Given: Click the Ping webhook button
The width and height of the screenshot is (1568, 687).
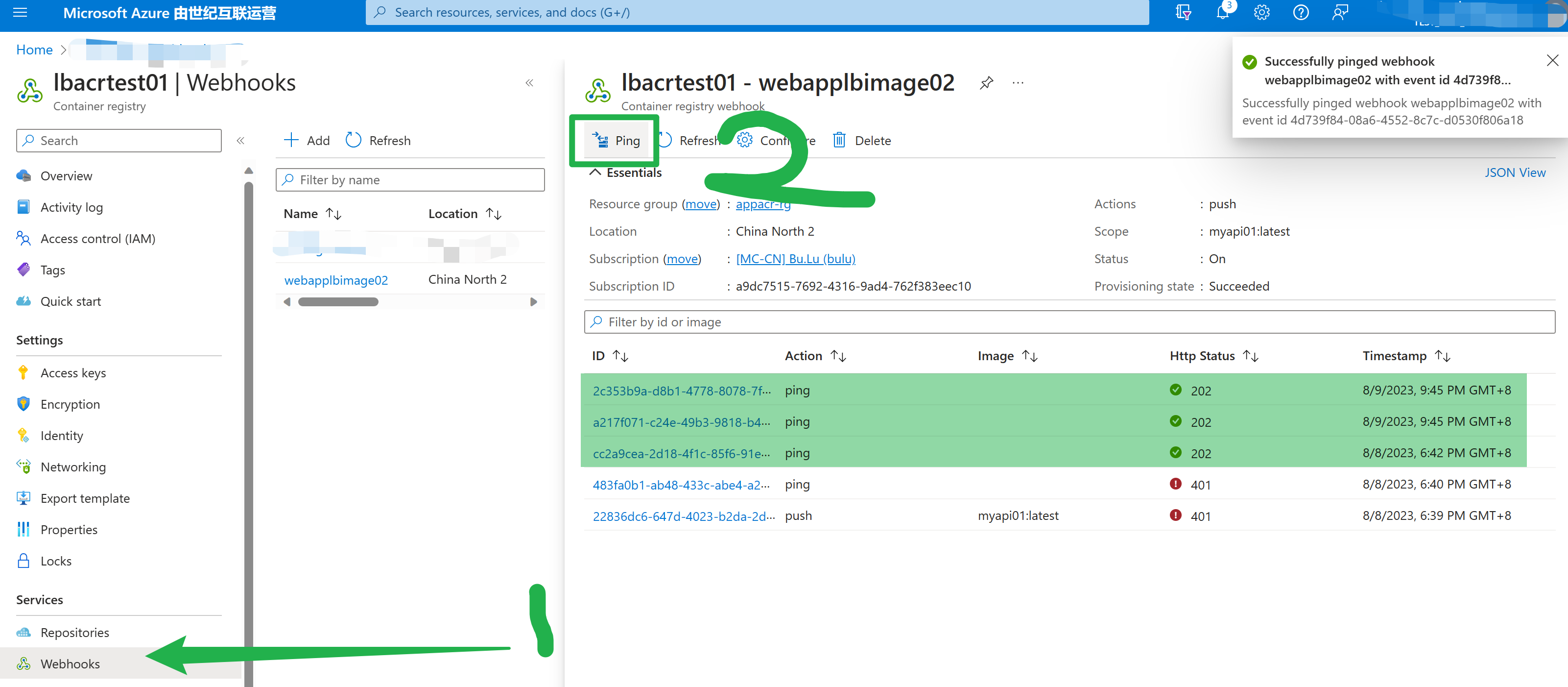Looking at the screenshot, I should 616,141.
